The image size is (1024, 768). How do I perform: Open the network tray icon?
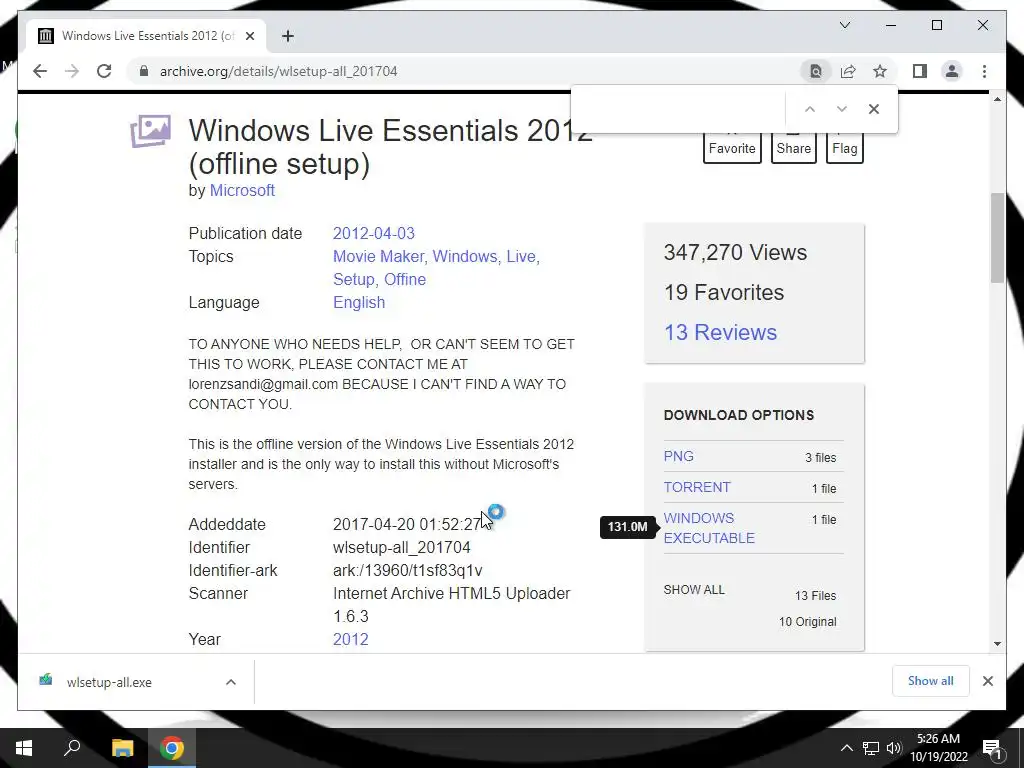point(871,748)
